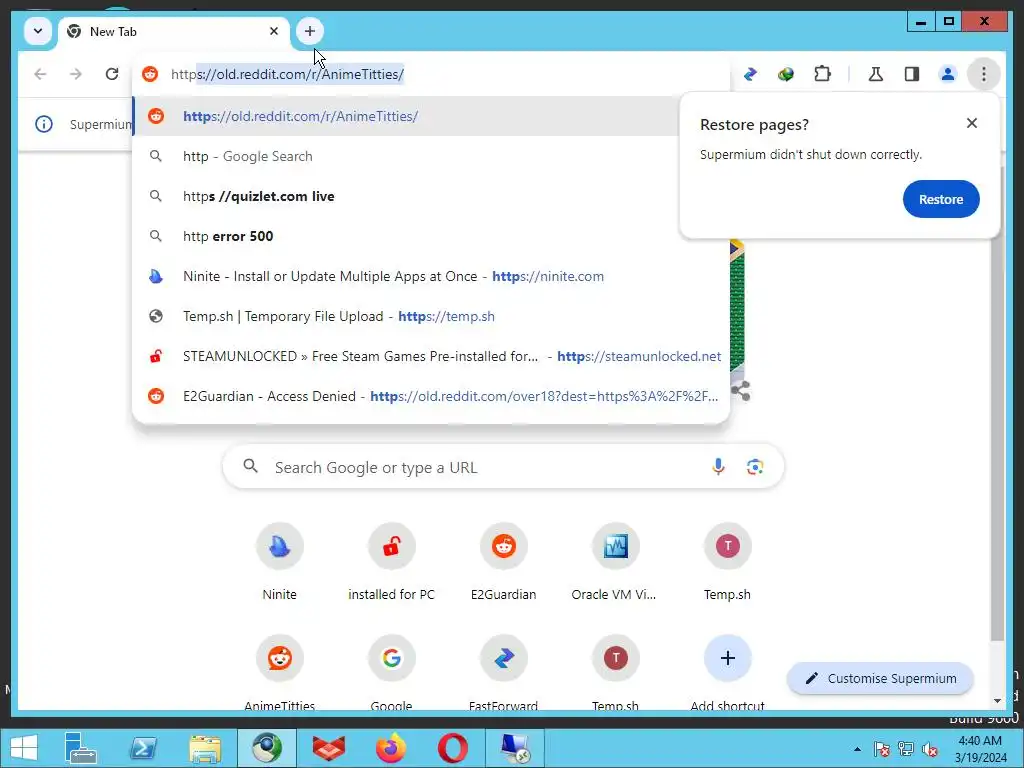The width and height of the screenshot is (1024, 768).
Task: Open the Ninite shortcut
Action: [x=280, y=563]
